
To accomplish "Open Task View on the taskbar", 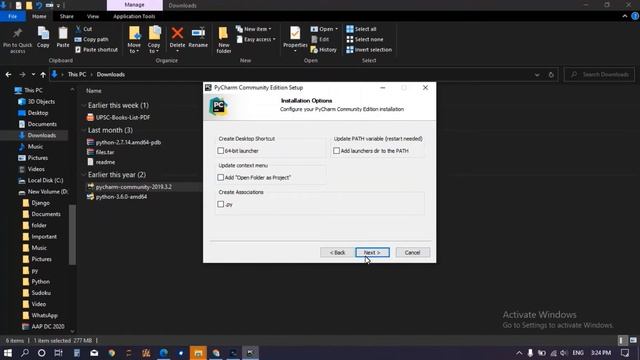I will pyautogui.click(x=58, y=353).
